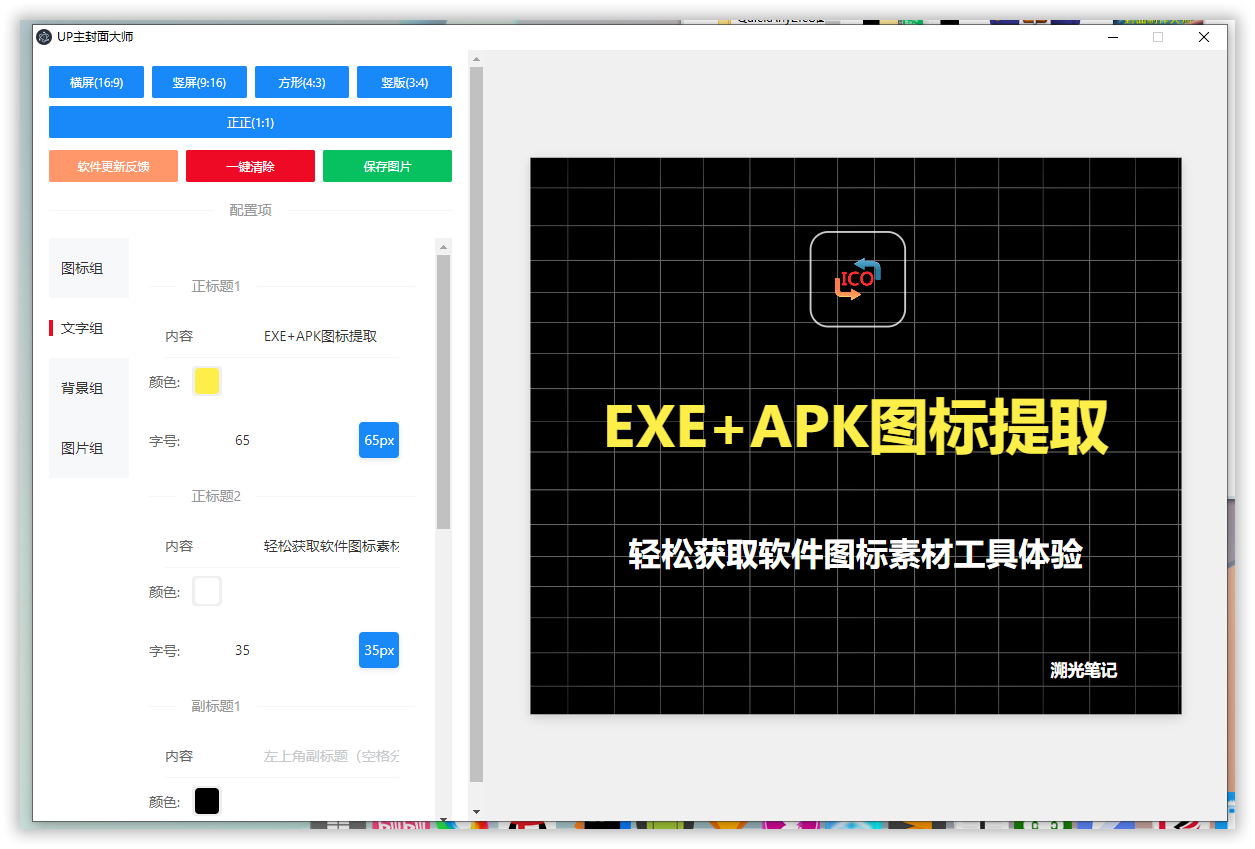Switch to 图标组 tab
The image size is (1255, 849).
pyautogui.click(x=89, y=268)
